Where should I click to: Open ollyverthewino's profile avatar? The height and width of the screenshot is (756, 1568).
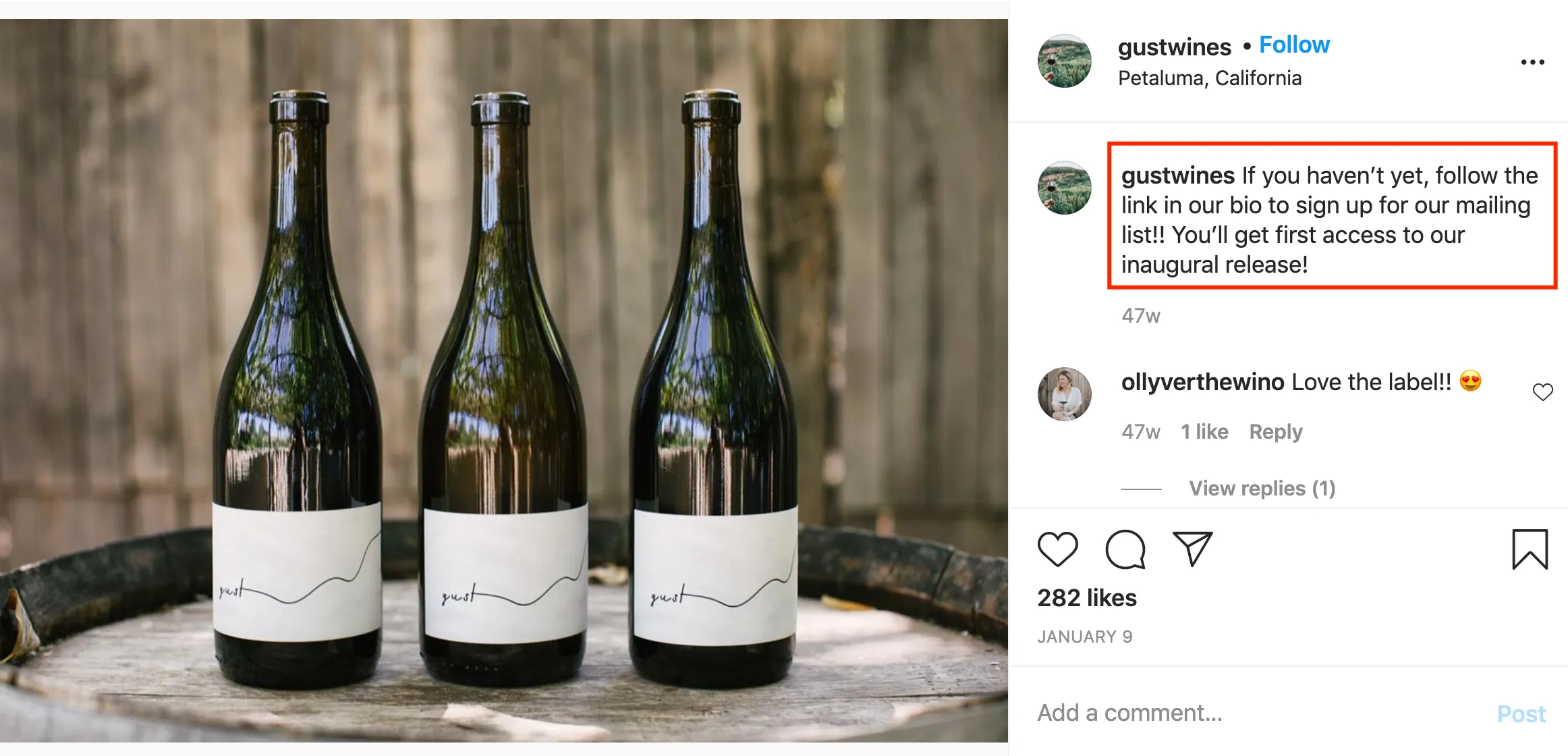point(1064,394)
